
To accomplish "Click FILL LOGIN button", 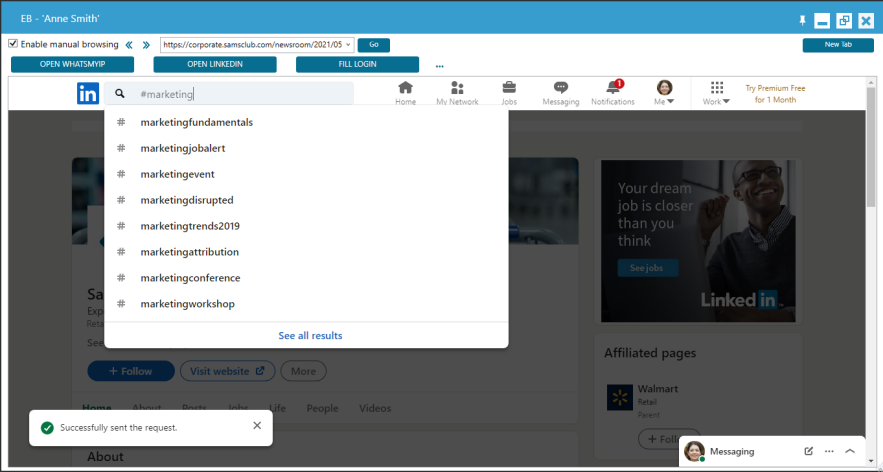I will pyautogui.click(x=358, y=64).
